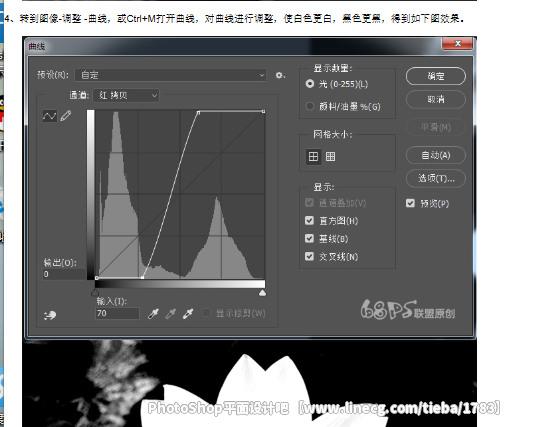Open the preset options gear menu
556x427 pixels.
[x=280, y=75]
